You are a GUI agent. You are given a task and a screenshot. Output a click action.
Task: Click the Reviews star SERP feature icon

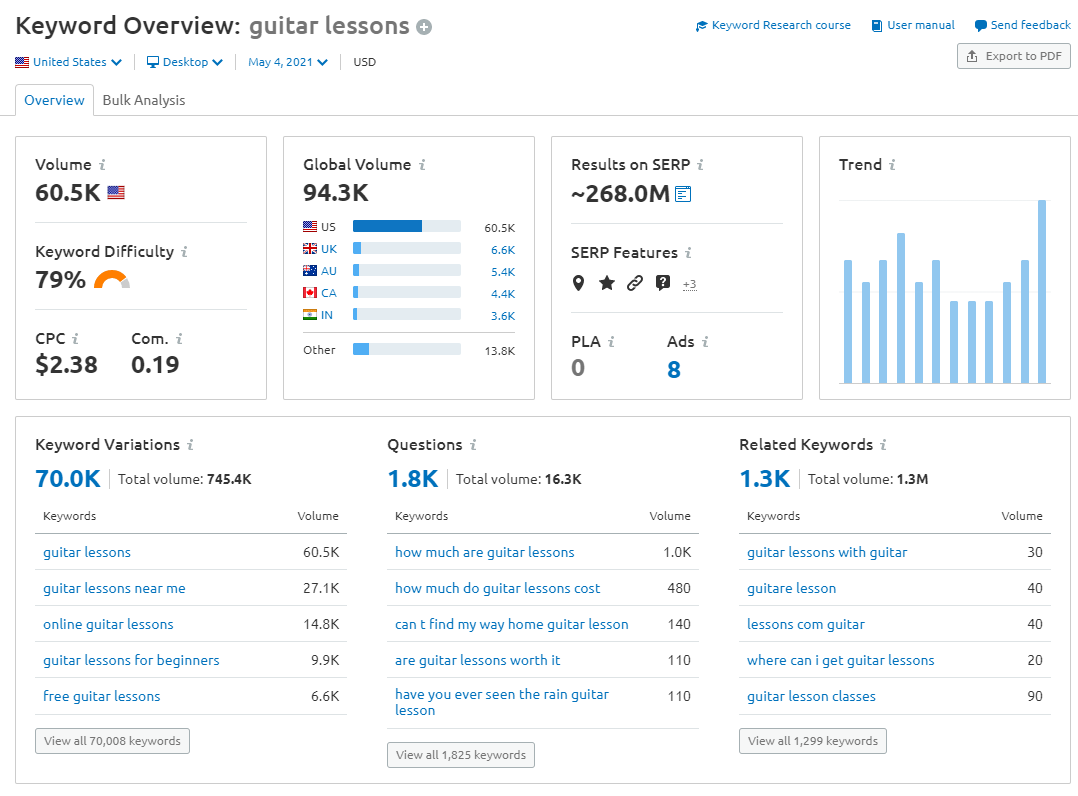click(606, 283)
